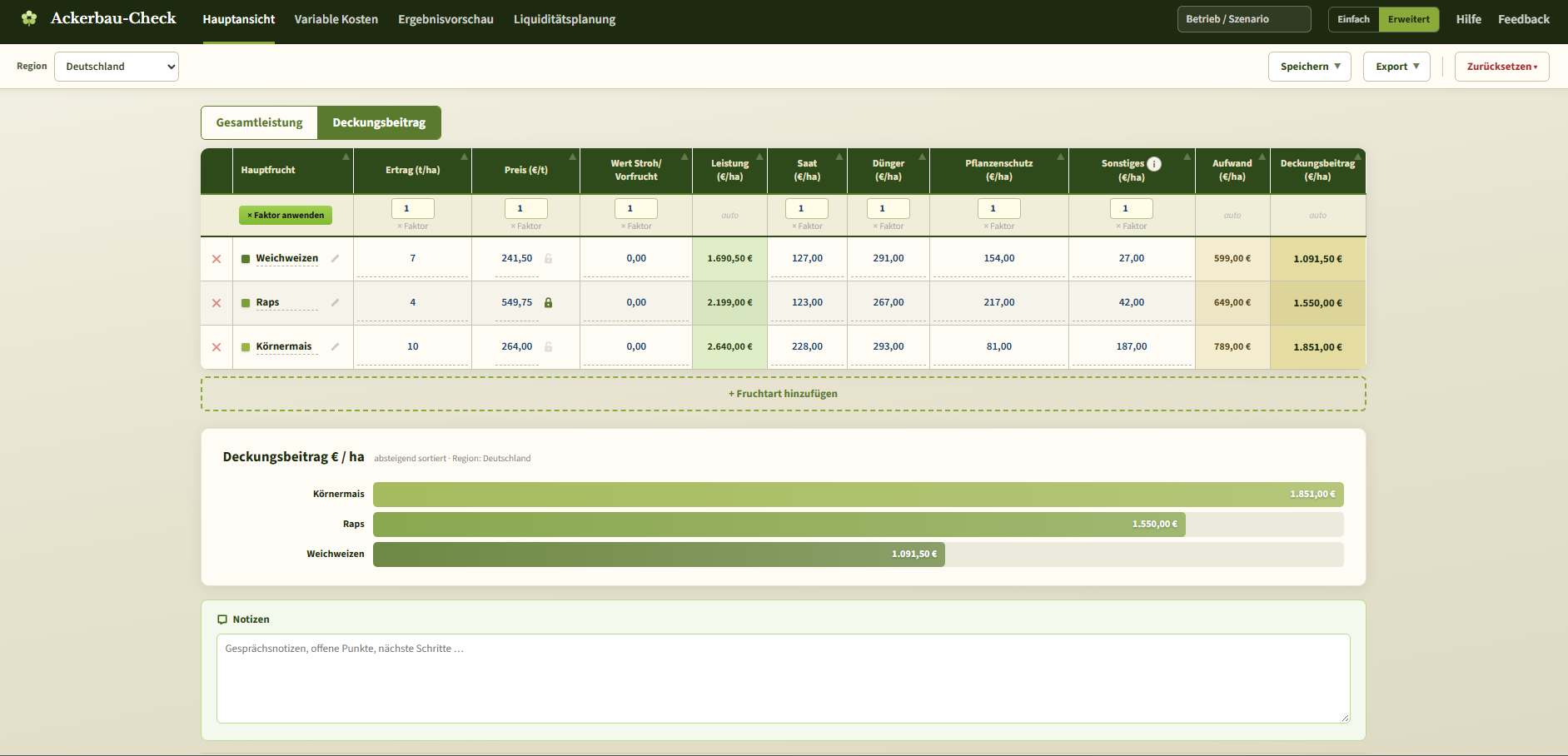This screenshot has height=756, width=1568.
Task: Sort by Leistung (€/ha) column arrow
Action: [759, 157]
